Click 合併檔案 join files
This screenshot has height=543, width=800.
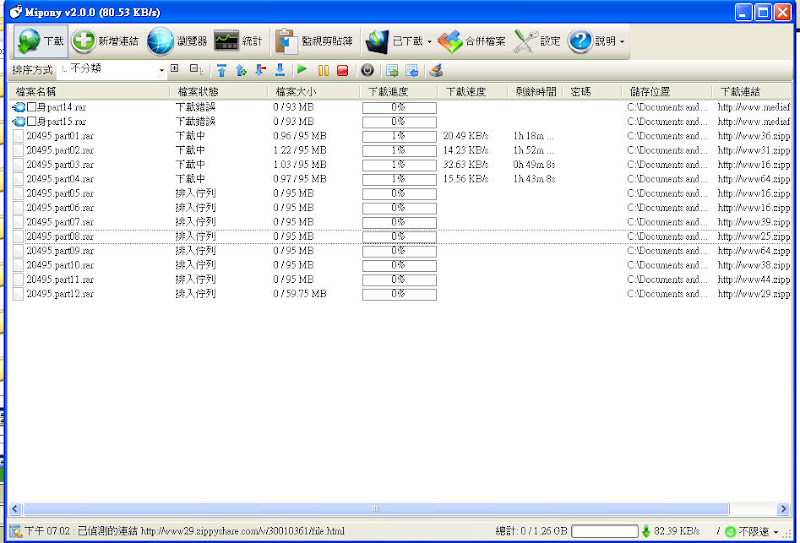pos(472,41)
